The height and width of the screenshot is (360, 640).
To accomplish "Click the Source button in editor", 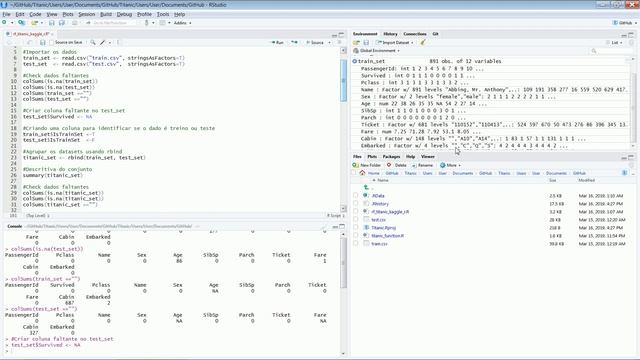I will pos(315,42).
